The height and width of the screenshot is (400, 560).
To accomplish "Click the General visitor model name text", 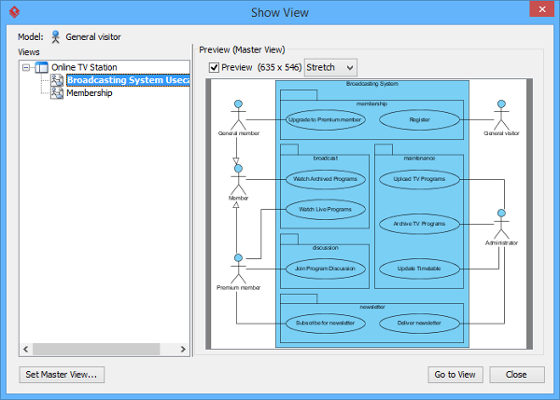I will click(x=93, y=37).
